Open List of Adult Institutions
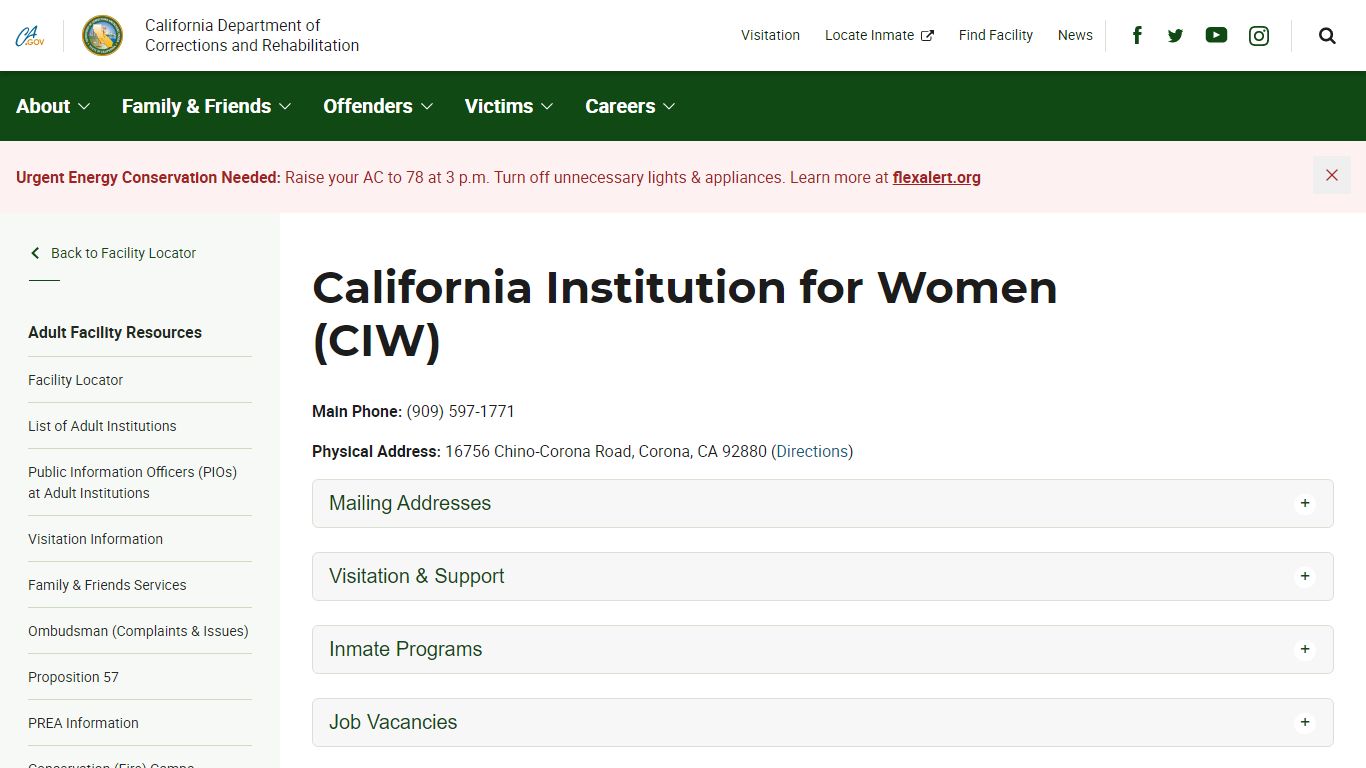1366x768 pixels. (x=102, y=426)
